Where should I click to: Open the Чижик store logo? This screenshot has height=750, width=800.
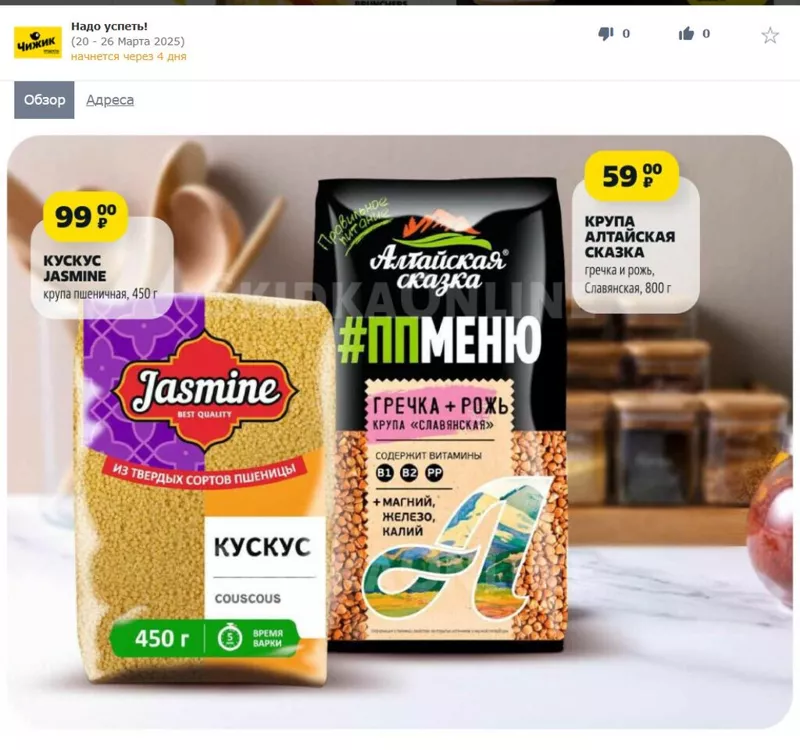38,43
